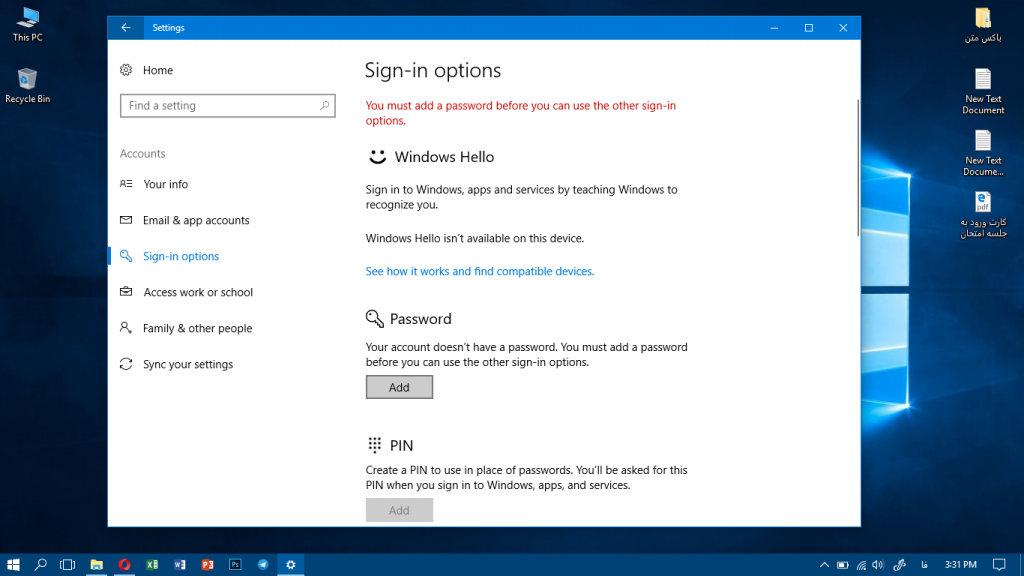Follow 'See how it works and find compatible devices' link
The image size is (1024, 576).
click(479, 271)
